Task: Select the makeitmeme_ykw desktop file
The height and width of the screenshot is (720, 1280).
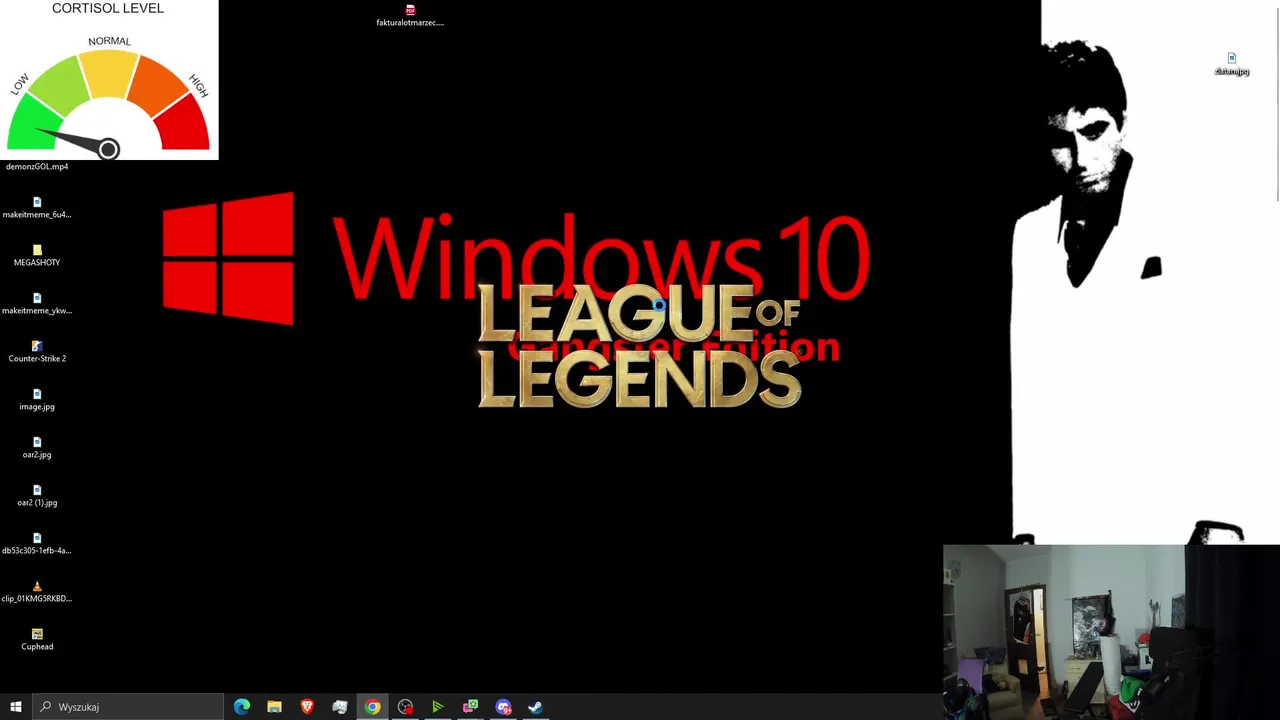Action: [37, 304]
